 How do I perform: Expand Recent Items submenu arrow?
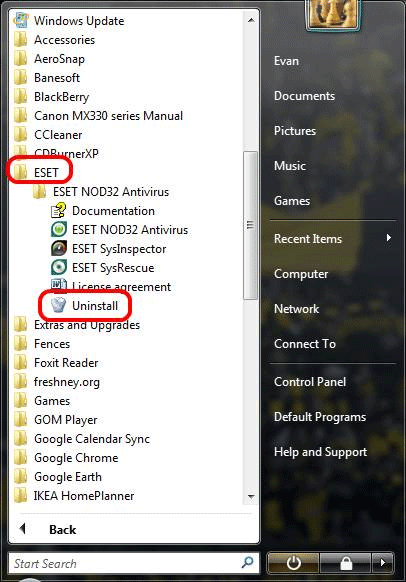pyautogui.click(x=389, y=238)
